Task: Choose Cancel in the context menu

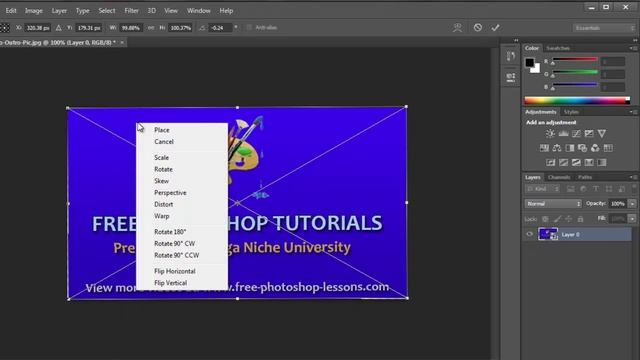Action: [164, 142]
